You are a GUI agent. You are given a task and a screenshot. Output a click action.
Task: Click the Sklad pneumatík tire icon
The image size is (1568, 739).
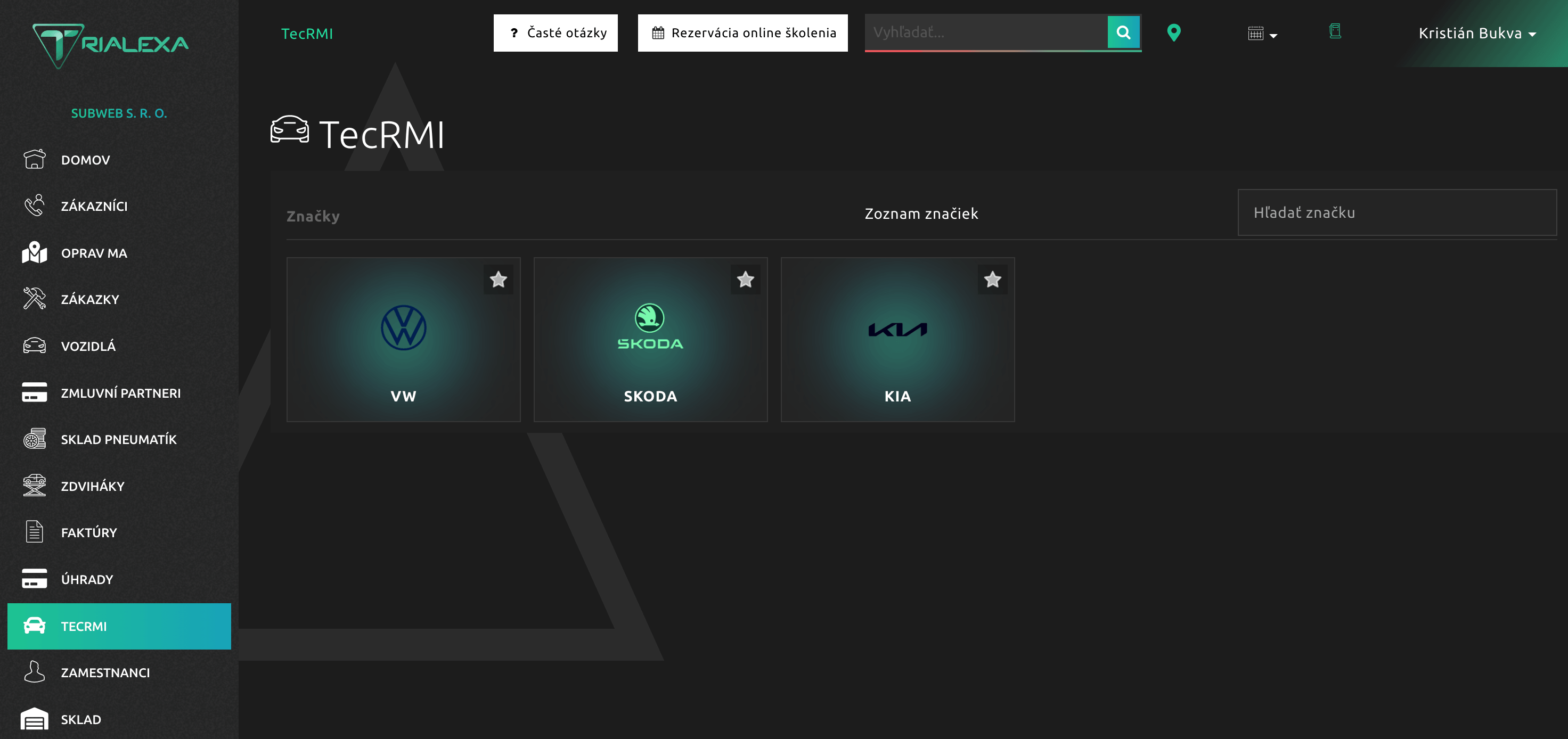coord(34,439)
